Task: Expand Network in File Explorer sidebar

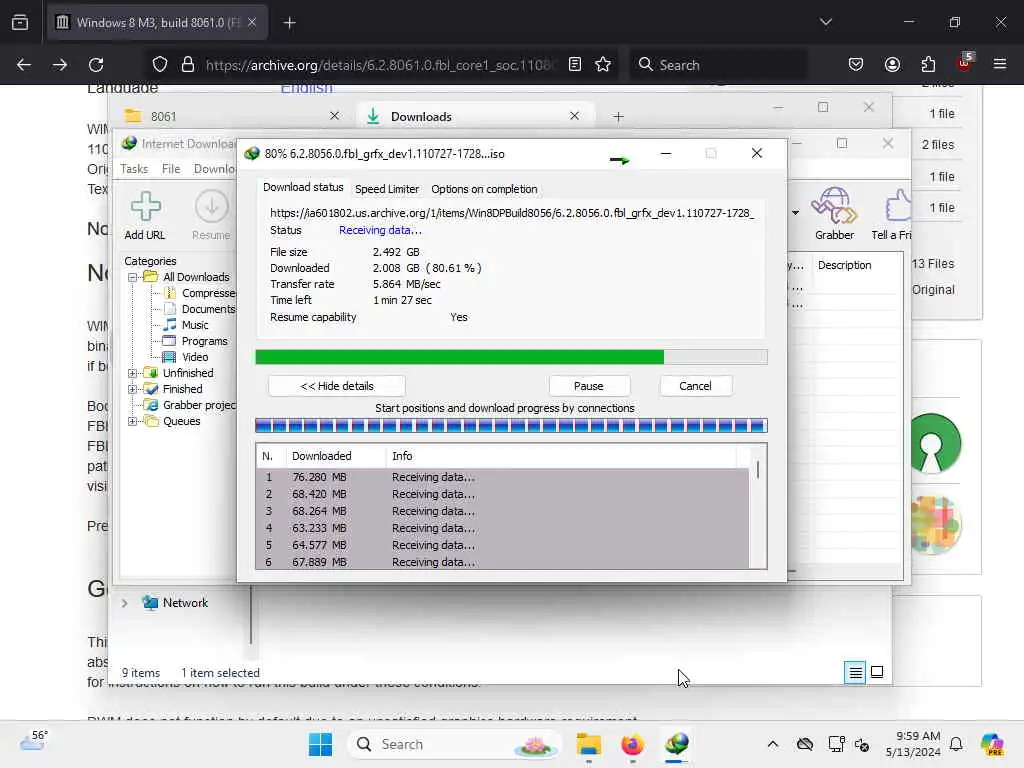Action: [124, 603]
